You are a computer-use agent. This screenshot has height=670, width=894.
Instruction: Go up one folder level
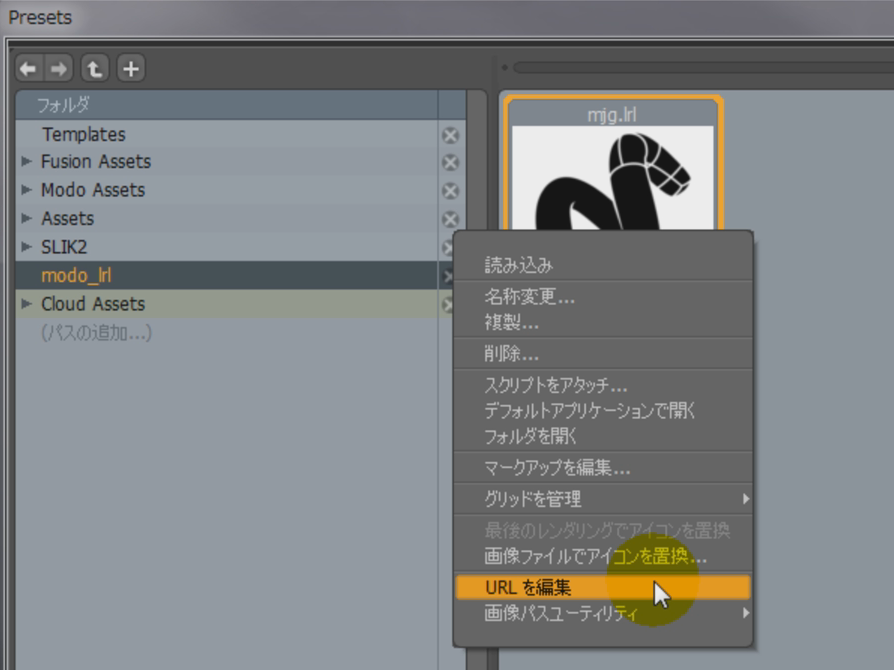tap(94, 69)
